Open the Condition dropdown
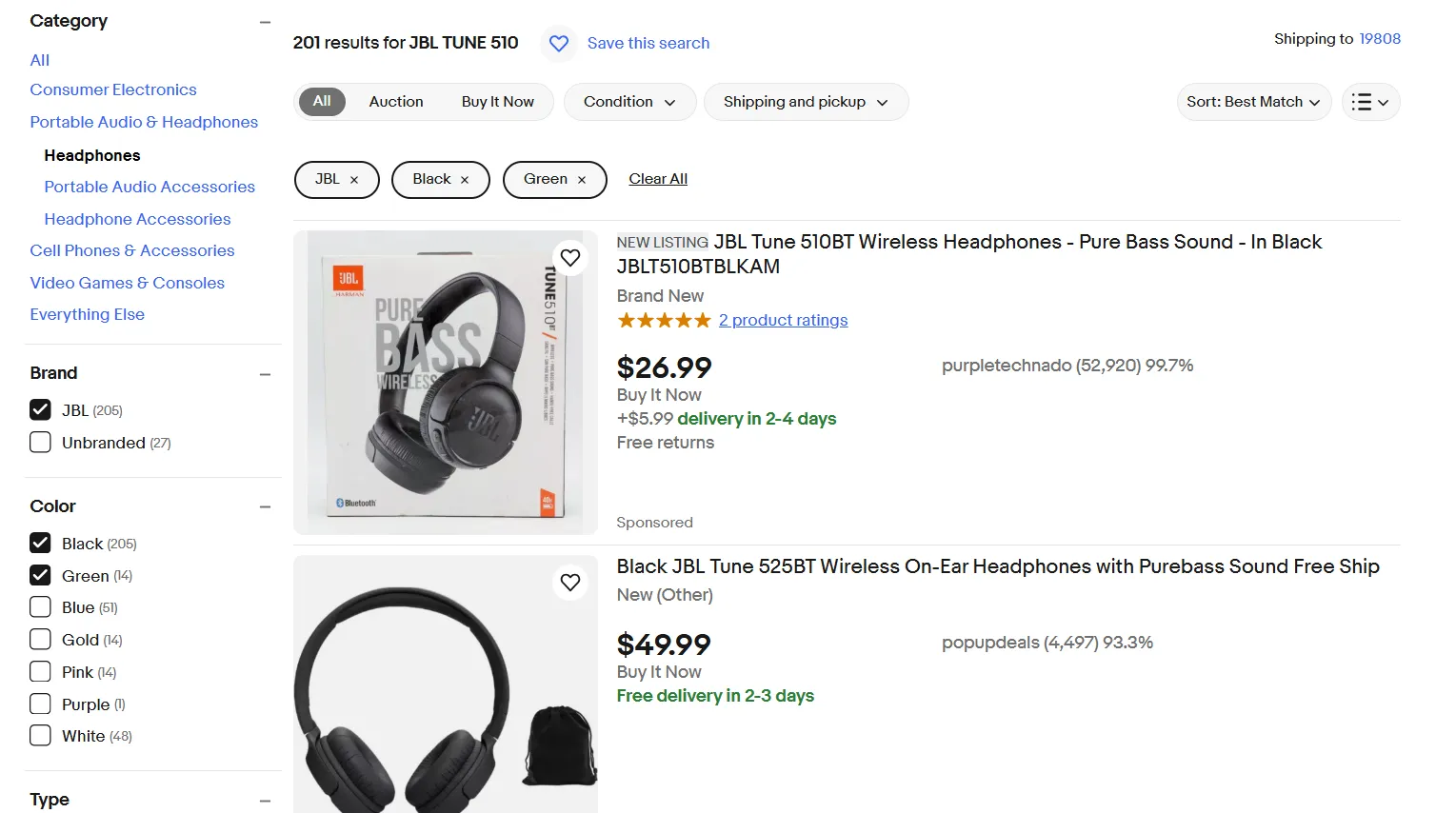Screen dimensions: 1456x813 pyautogui.click(x=629, y=102)
